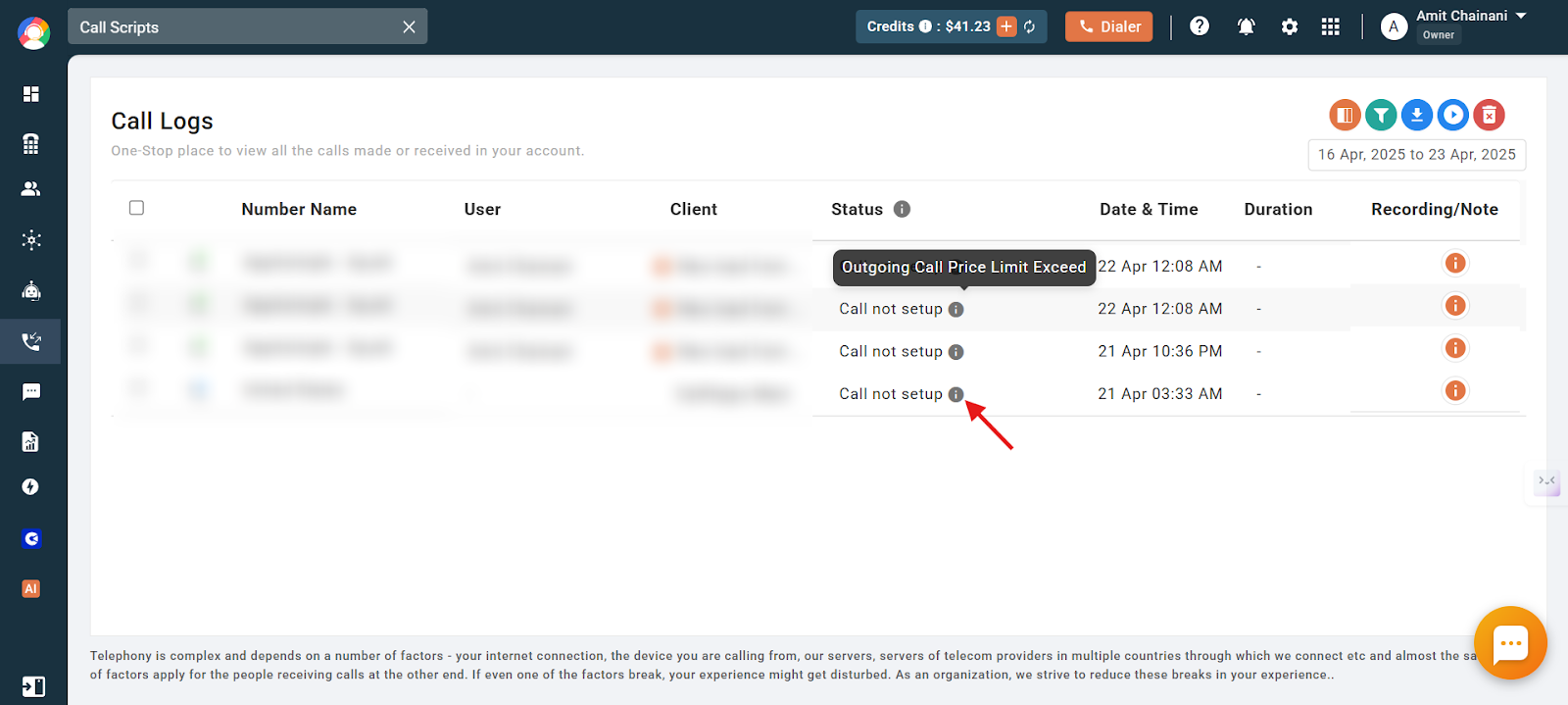Expand the Amit Chainani account dropdown
1568x705 pixels.
click(x=1521, y=16)
